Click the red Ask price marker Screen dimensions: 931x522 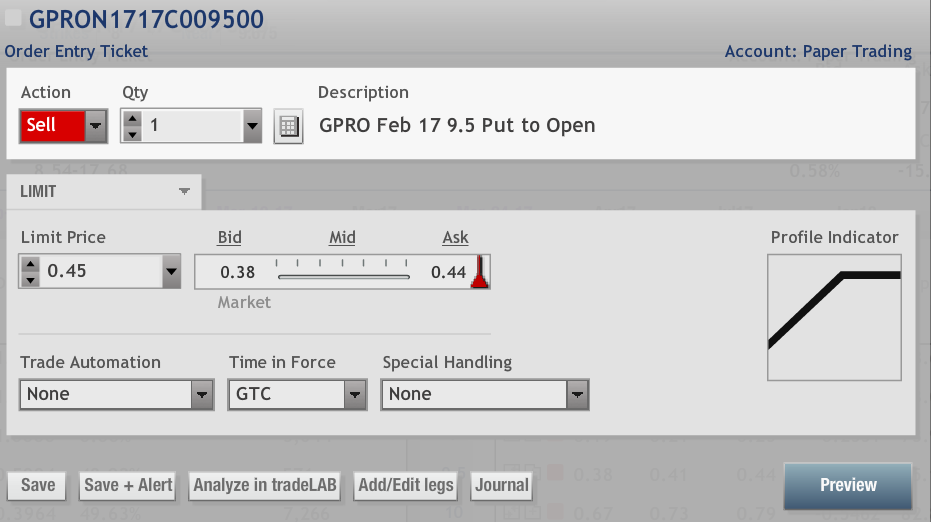pyautogui.click(x=479, y=272)
